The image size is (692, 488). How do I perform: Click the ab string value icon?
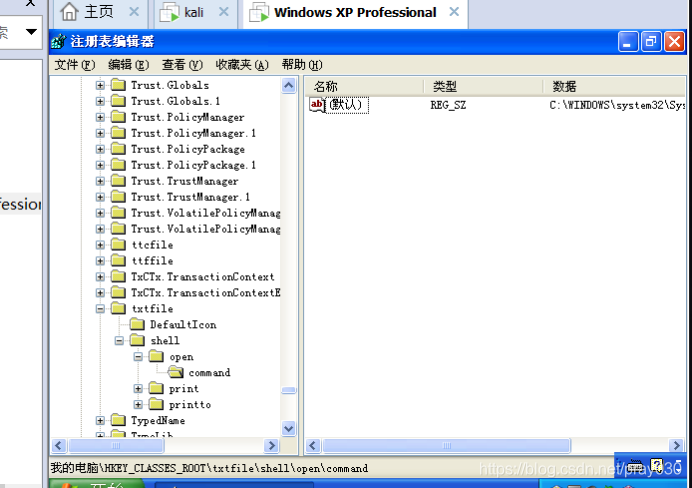(x=317, y=105)
